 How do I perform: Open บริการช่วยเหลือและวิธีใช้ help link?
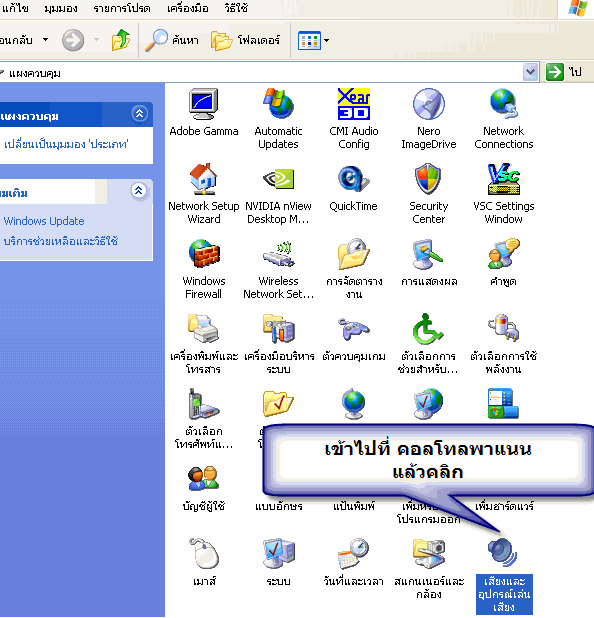[x=60, y=241]
